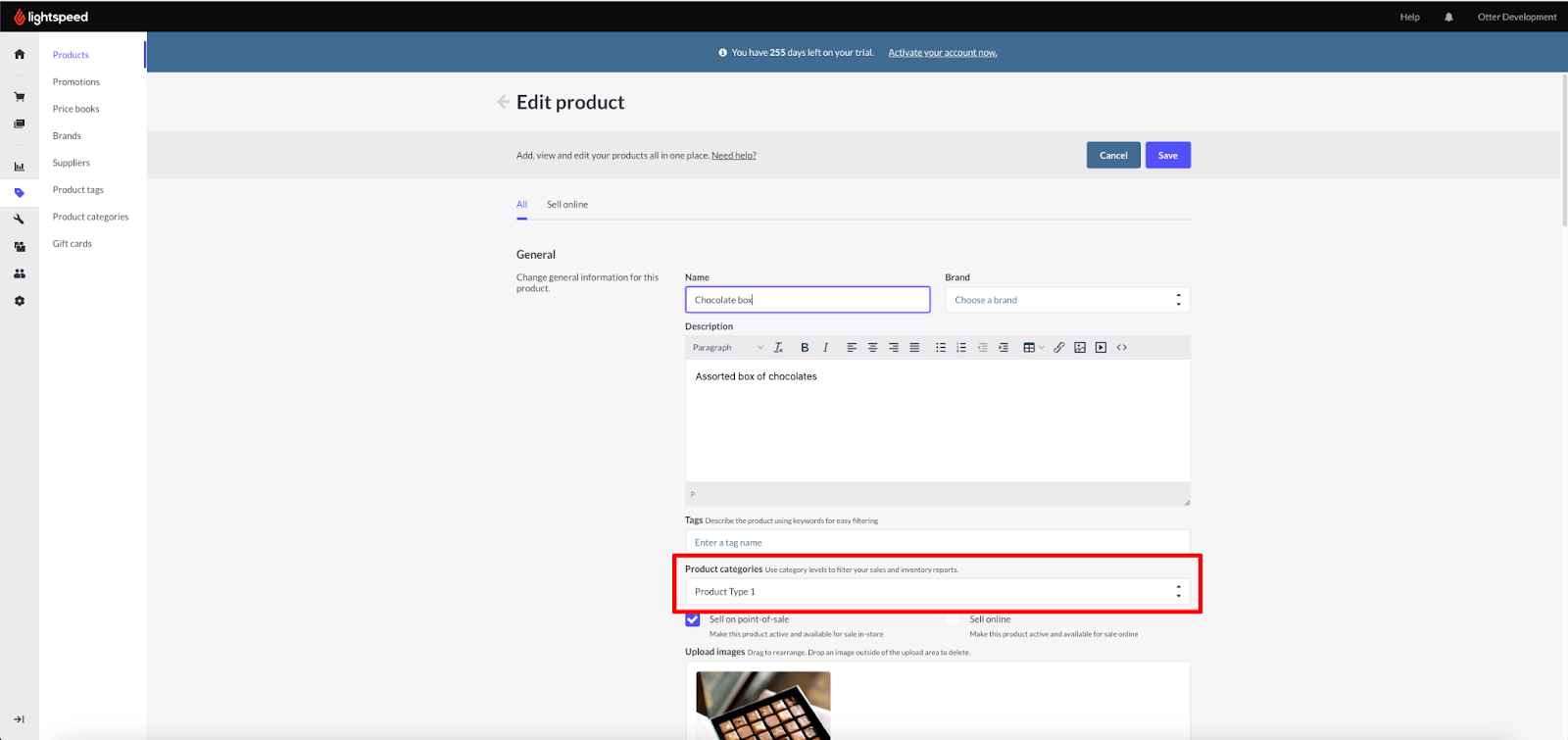
Task: Align description text left
Action: [852, 347]
